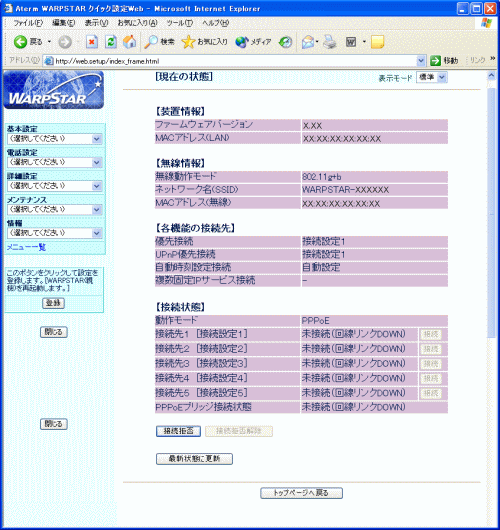Click the Home icon
Viewport: 500px width, 530px height.
click(129, 42)
